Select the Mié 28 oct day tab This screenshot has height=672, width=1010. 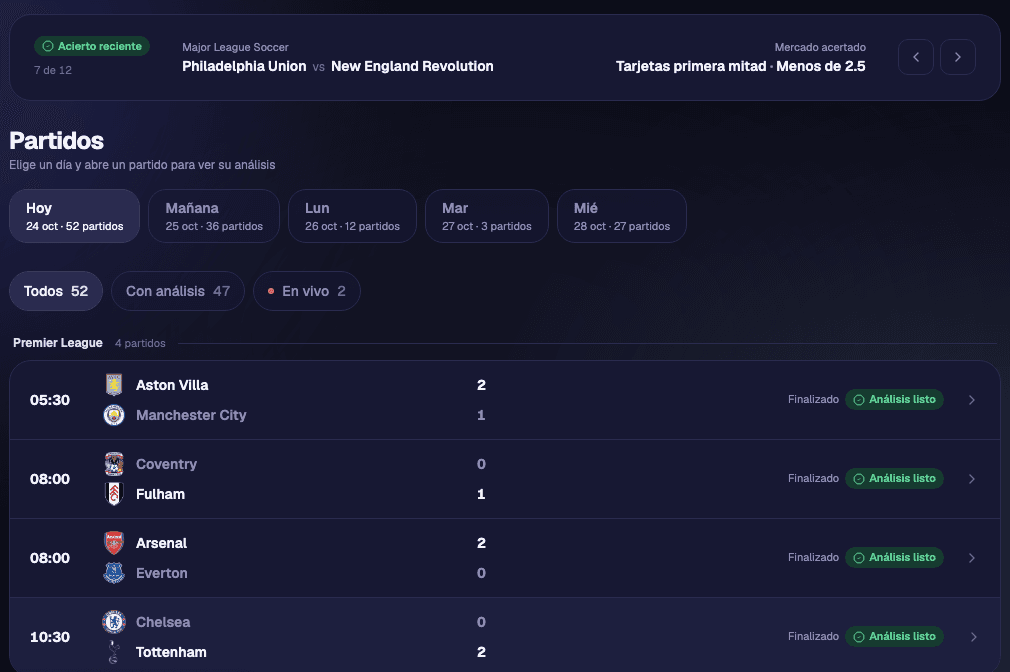pyautogui.click(x=622, y=216)
